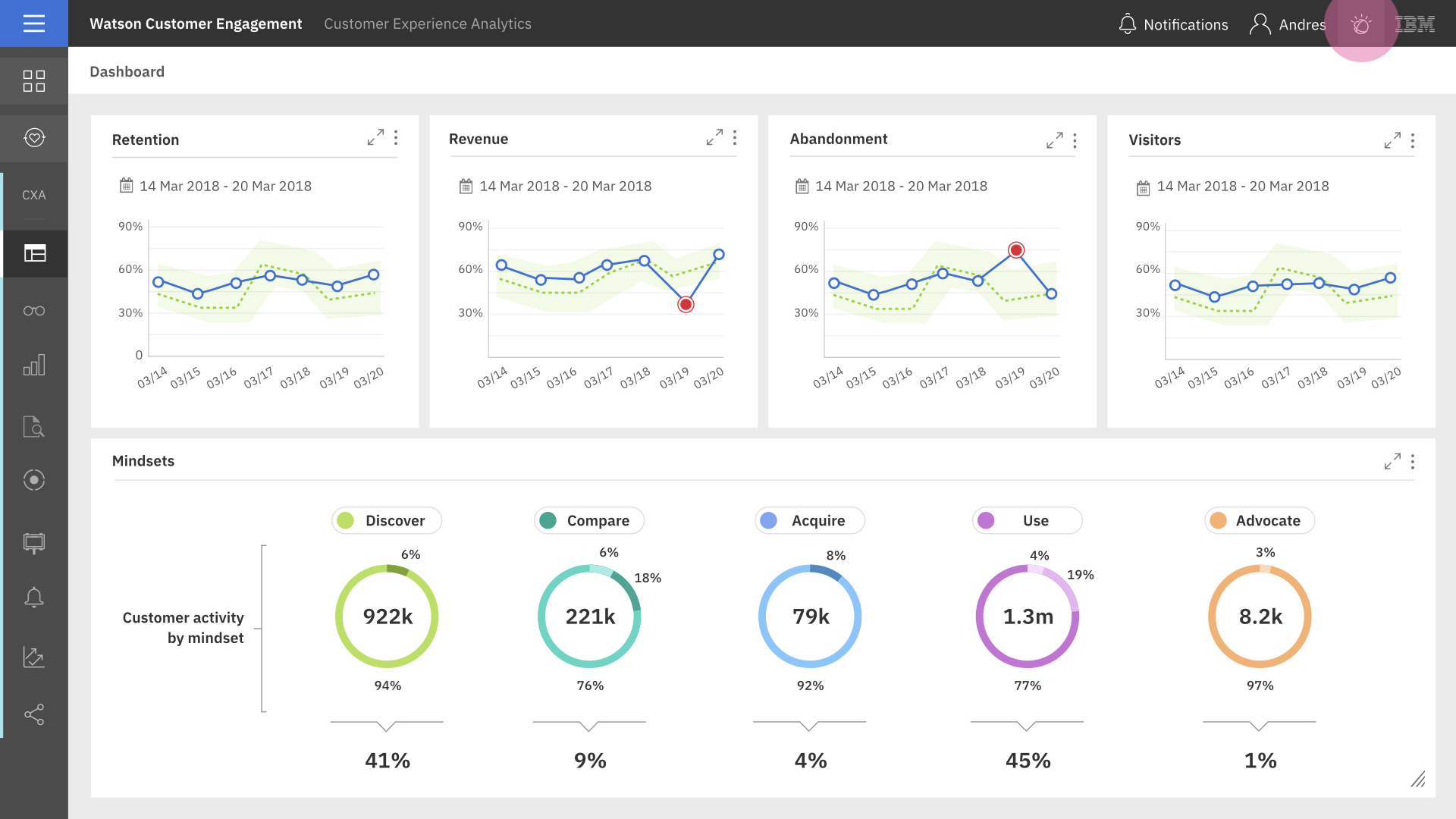Click the 1.3m Use donut chart

[x=1028, y=617]
